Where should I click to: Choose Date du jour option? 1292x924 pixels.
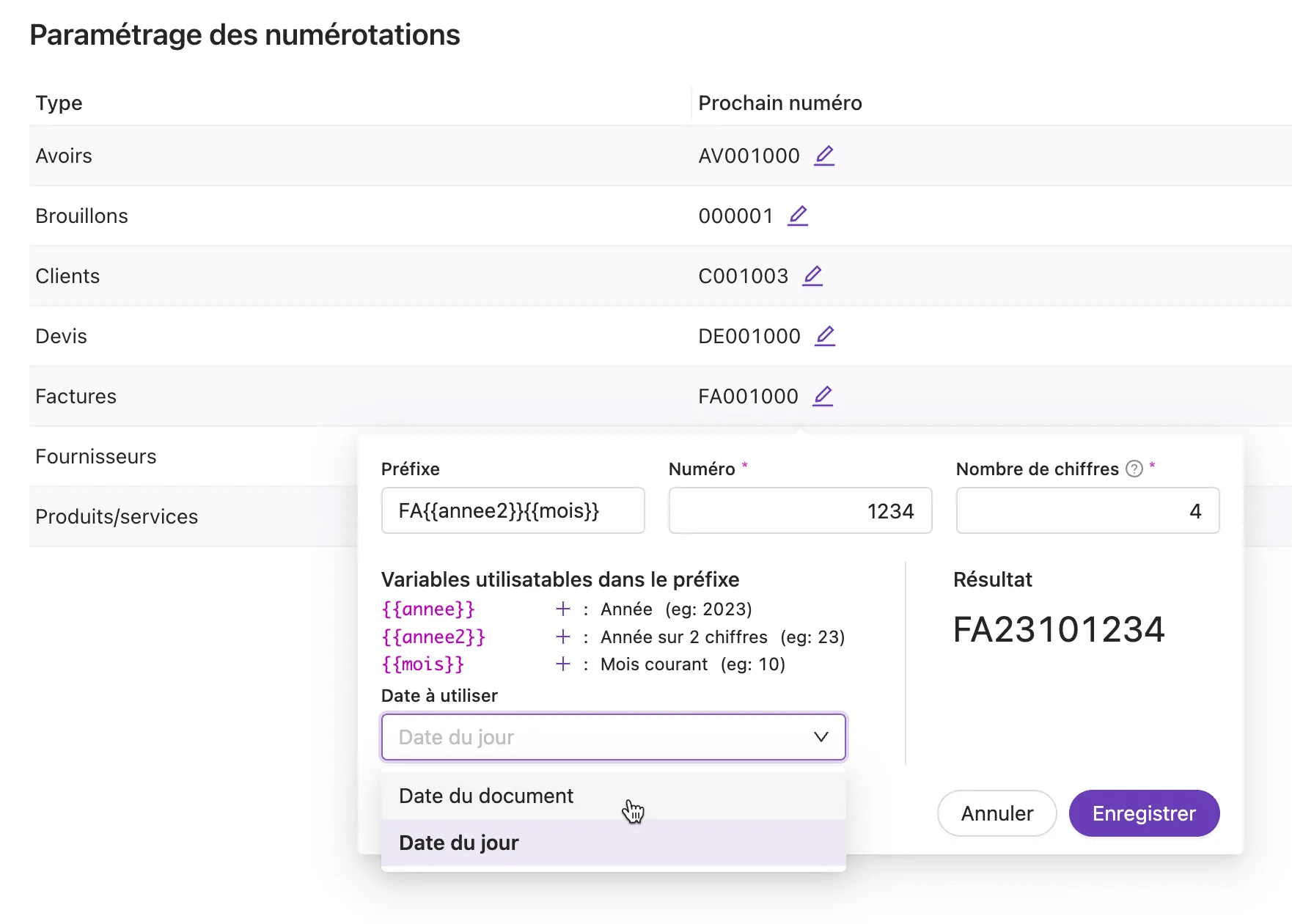click(x=614, y=843)
